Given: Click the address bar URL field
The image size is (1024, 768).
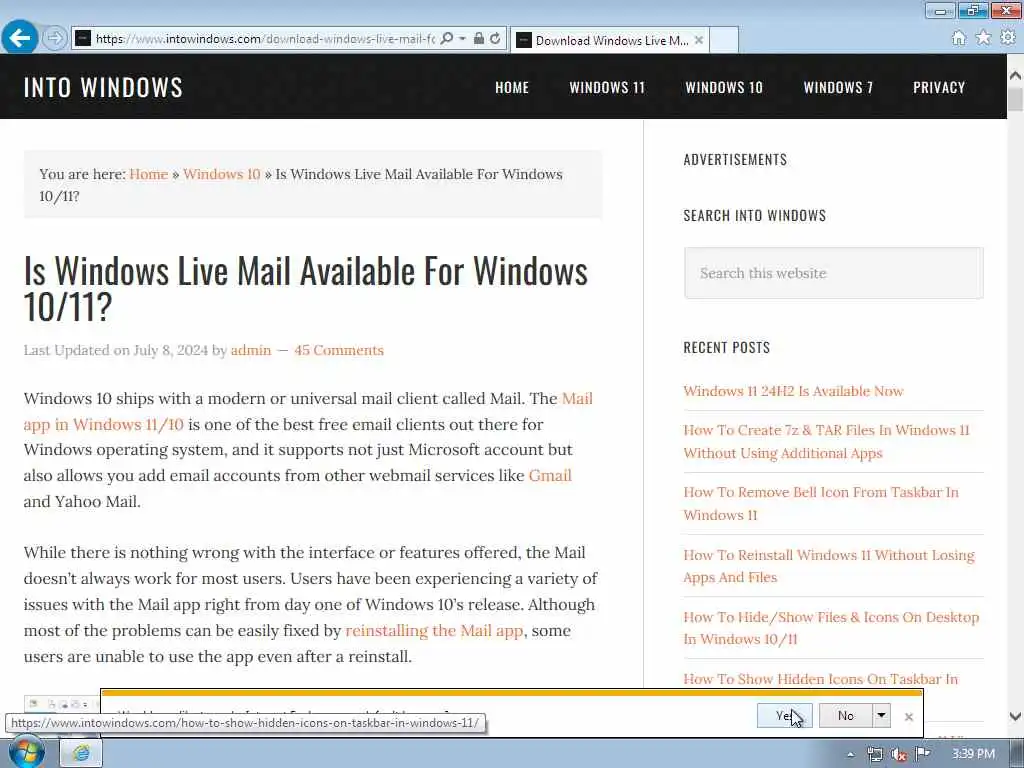Looking at the screenshot, I should [264, 39].
